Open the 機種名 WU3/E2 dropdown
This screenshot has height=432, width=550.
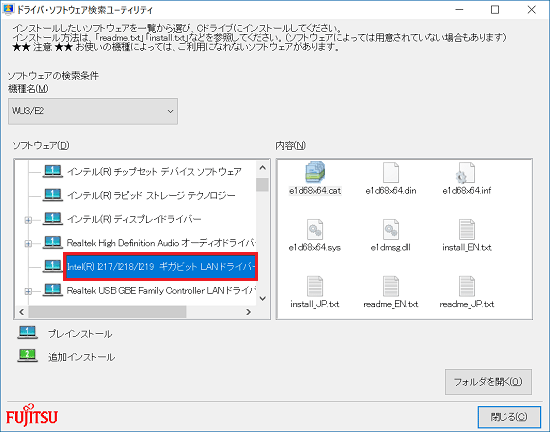tap(93, 111)
